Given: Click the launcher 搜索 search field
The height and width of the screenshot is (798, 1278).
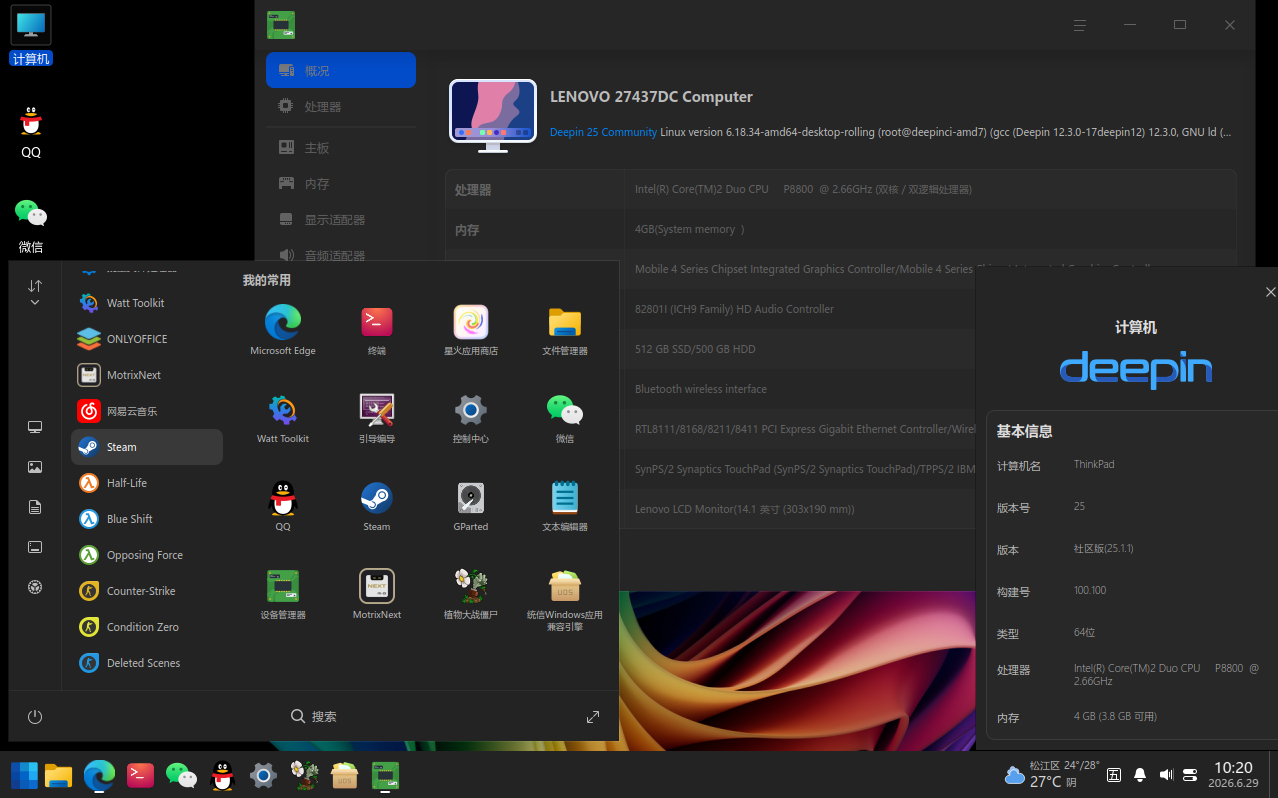Looking at the screenshot, I should coord(314,717).
